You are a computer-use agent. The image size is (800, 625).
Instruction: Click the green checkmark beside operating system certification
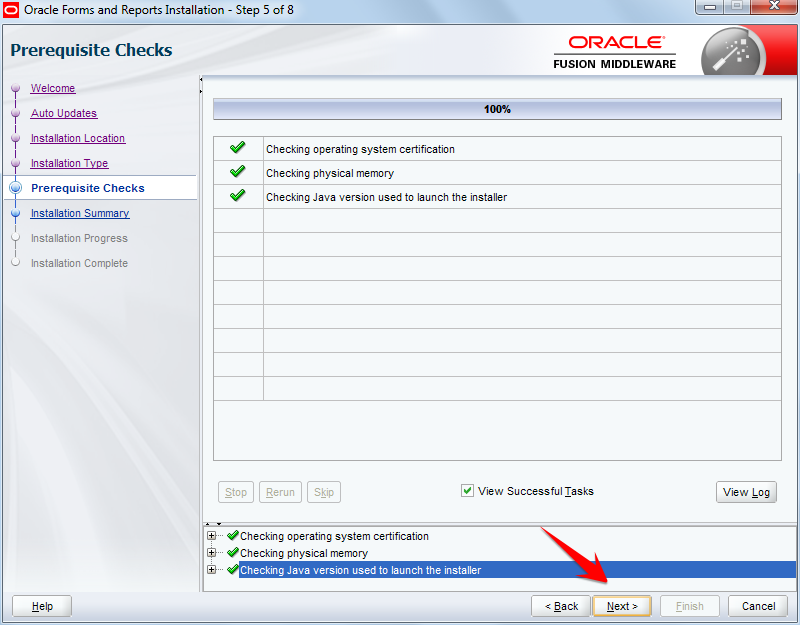pos(237,147)
